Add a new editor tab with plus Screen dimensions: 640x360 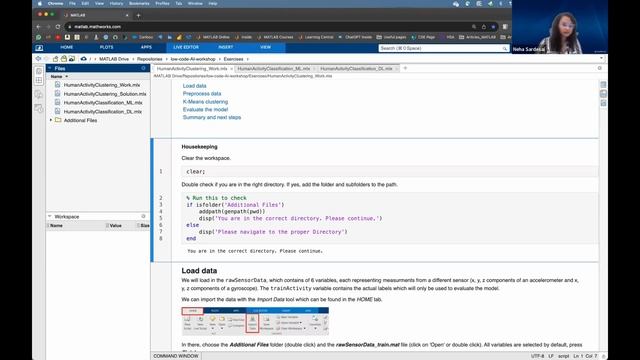(405, 68)
